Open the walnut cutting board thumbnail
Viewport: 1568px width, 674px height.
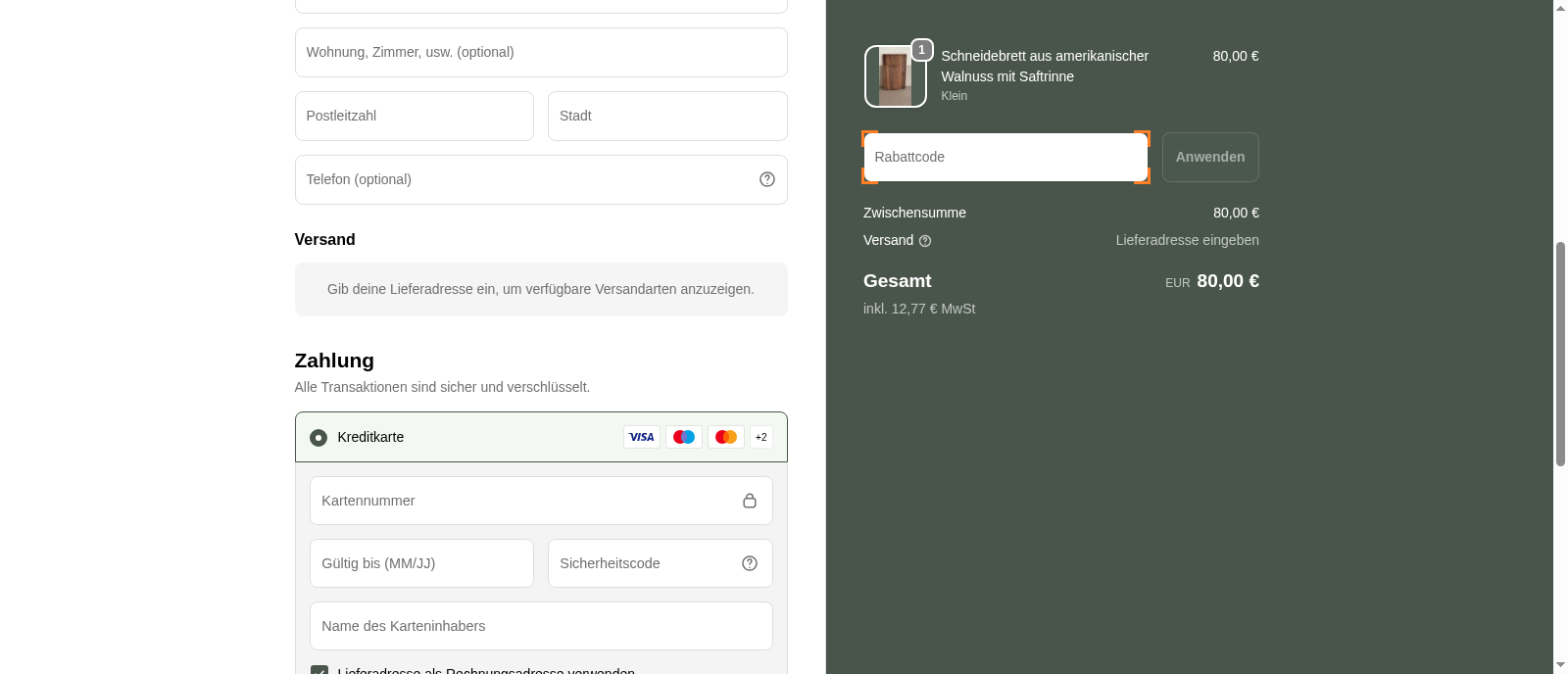[894, 77]
